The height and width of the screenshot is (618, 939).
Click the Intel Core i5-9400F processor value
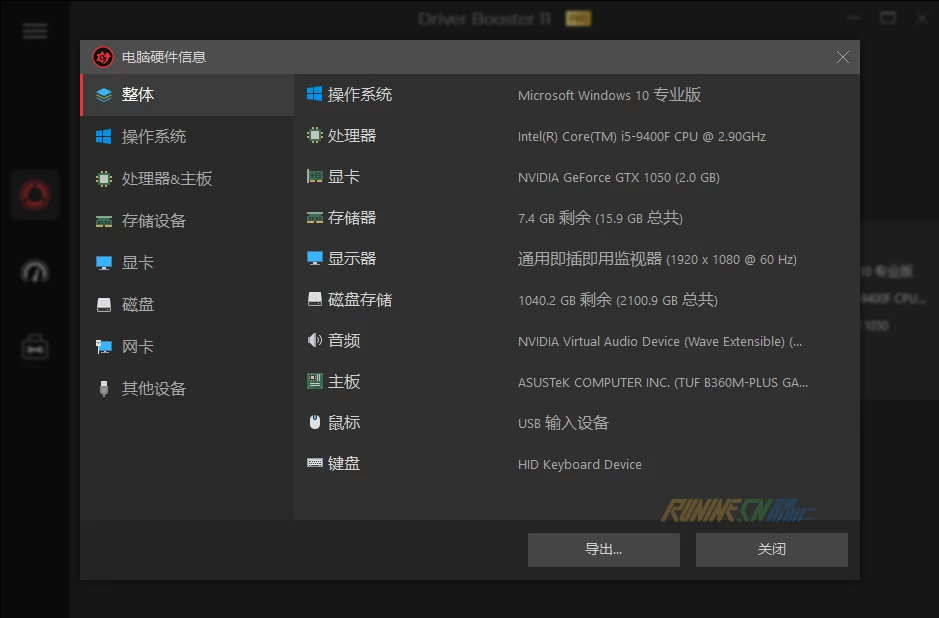[x=641, y=137]
